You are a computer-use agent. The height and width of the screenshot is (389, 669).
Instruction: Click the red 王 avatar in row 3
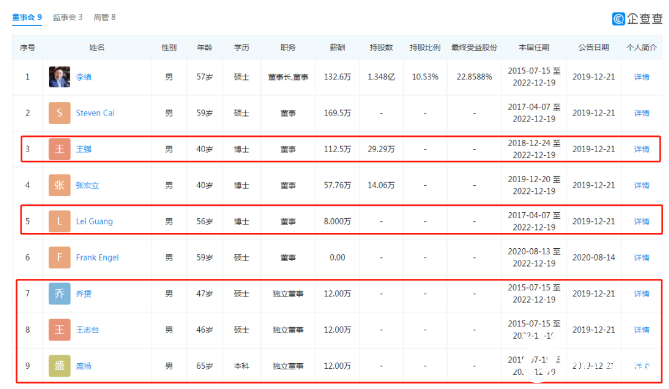coord(59,149)
